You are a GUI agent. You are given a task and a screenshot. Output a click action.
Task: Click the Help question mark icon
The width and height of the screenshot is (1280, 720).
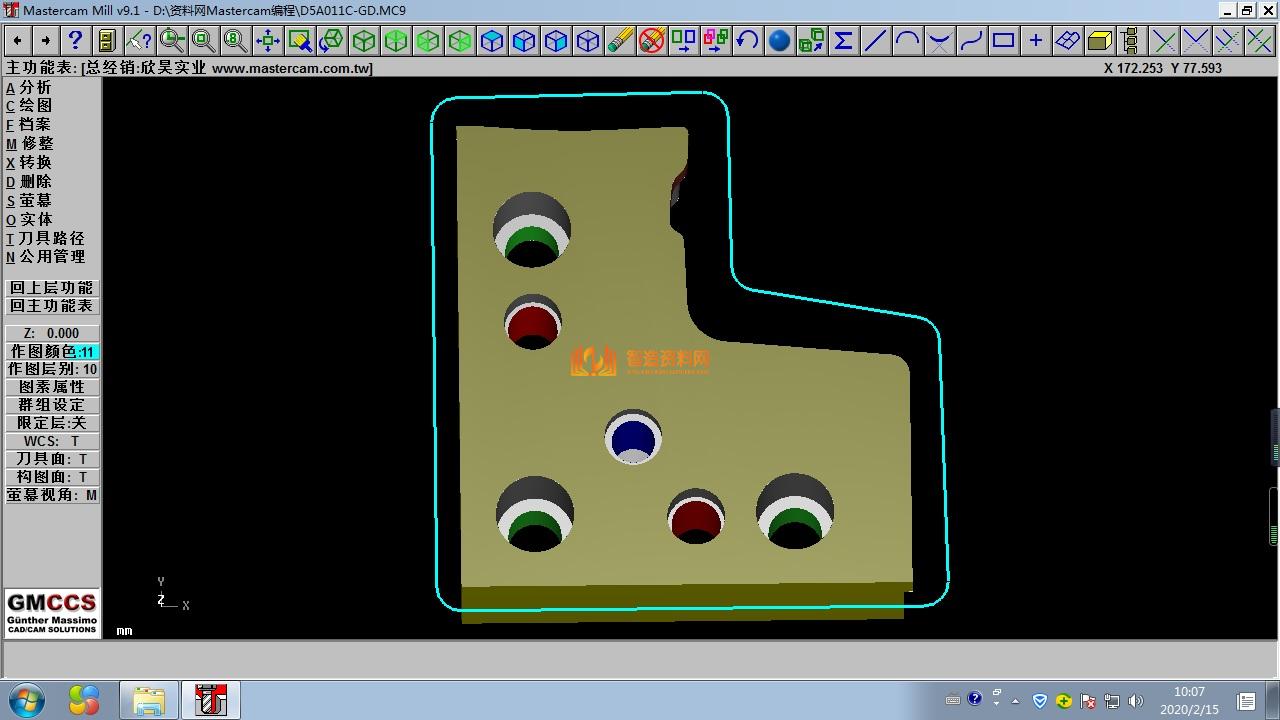pyautogui.click(x=75, y=40)
